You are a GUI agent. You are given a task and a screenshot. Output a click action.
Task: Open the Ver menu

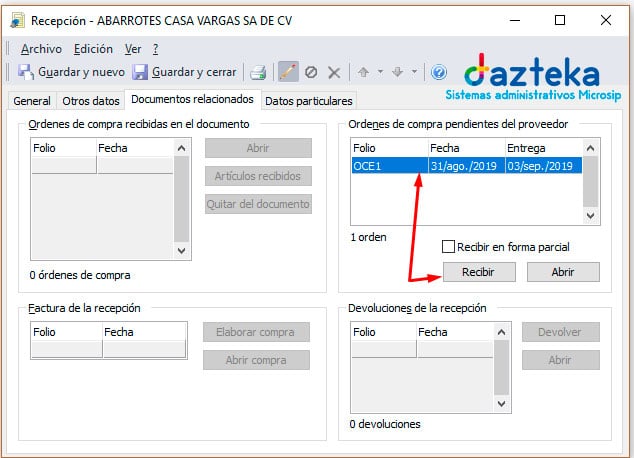[133, 49]
